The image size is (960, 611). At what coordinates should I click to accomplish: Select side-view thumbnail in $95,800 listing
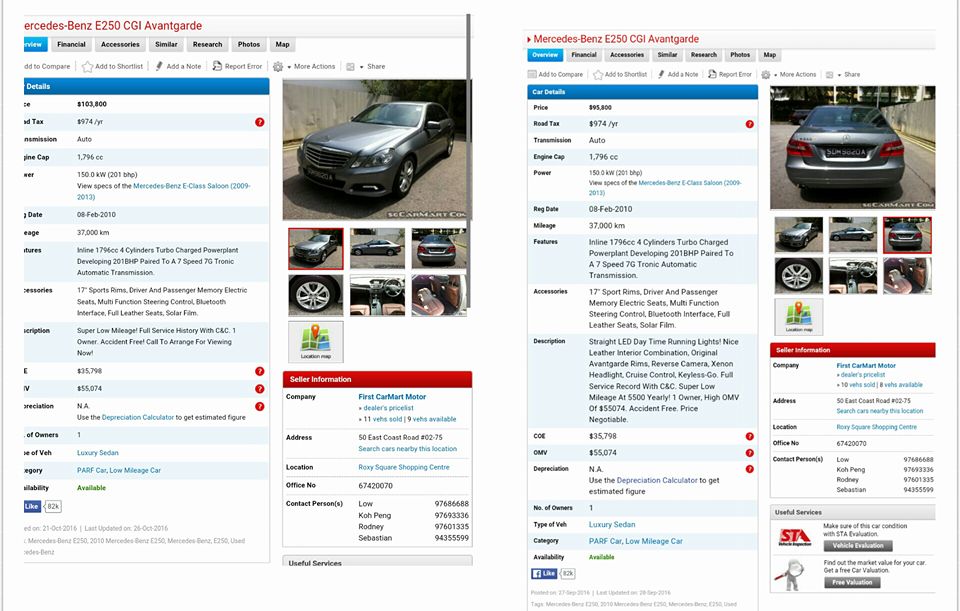tap(853, 235)
